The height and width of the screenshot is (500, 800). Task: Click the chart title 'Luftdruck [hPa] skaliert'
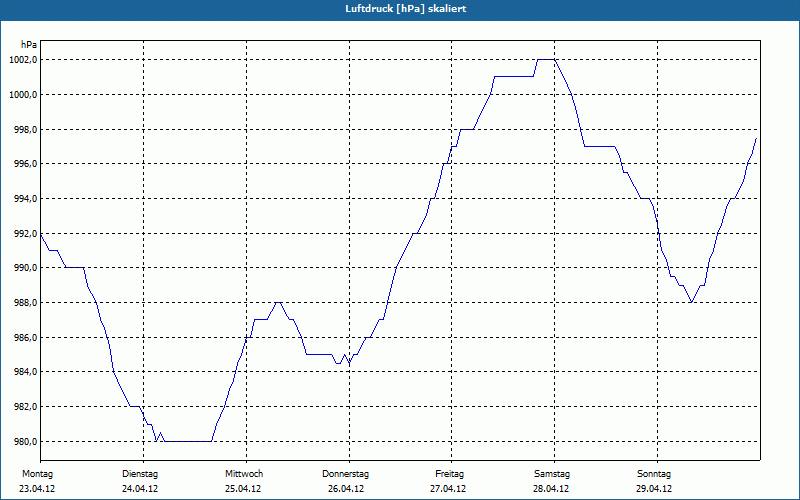point(406,9)
